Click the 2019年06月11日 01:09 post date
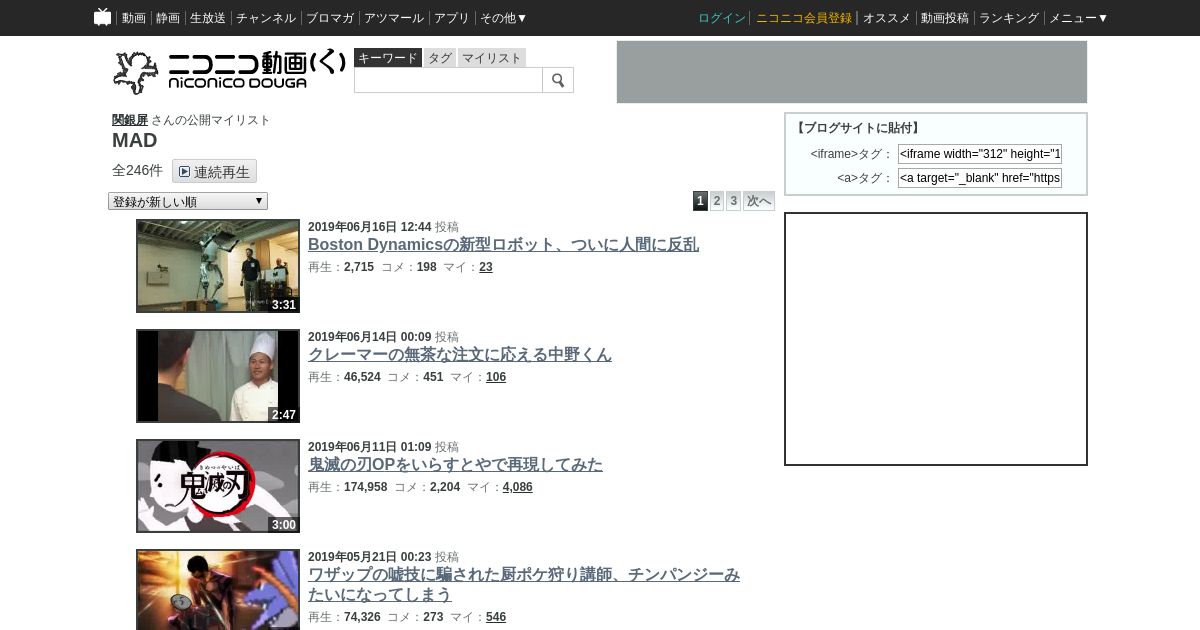This screenshot has width=1200, height=630. click(370, 447)
